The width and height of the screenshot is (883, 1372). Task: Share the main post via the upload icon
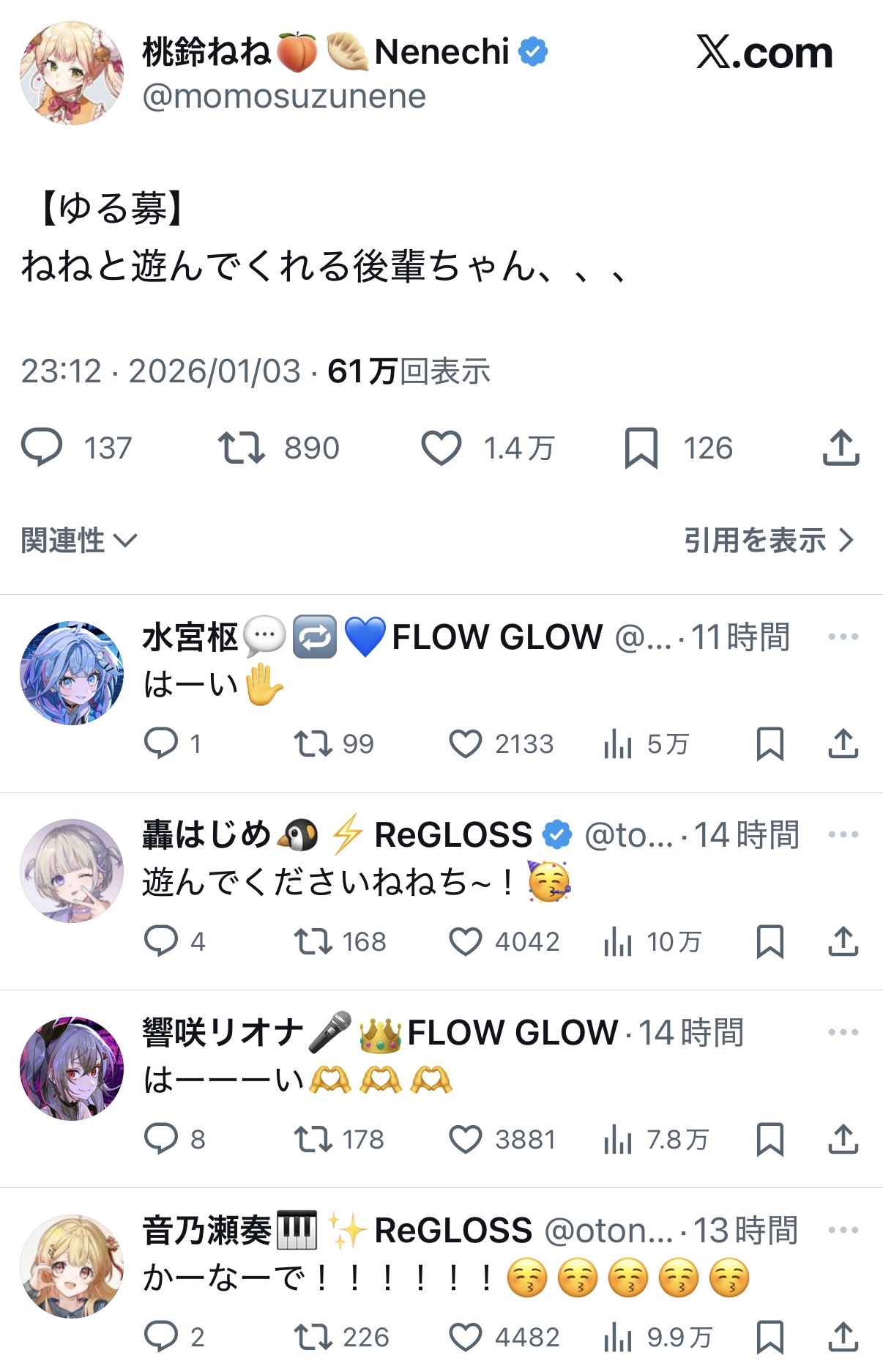pos(841,448)
